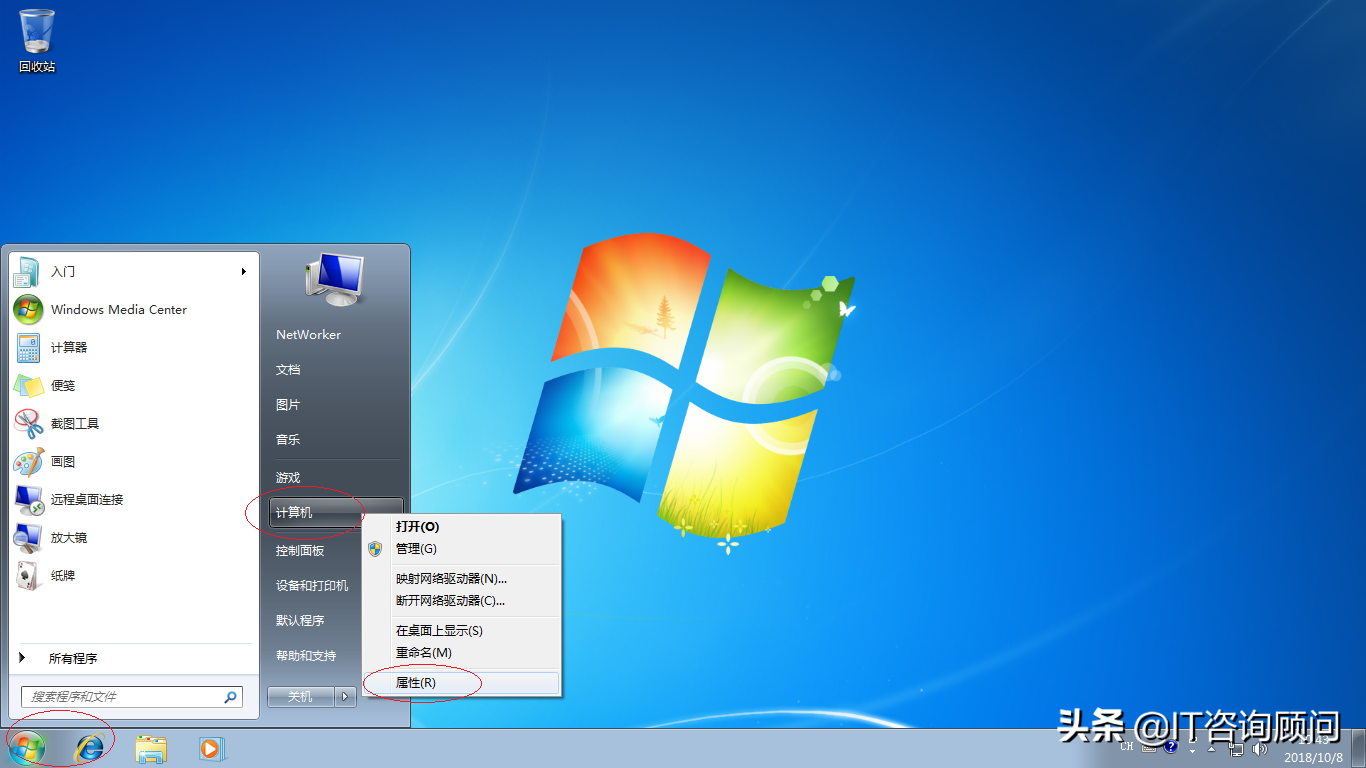Click the 关机 shutdown button

point(301,696)
